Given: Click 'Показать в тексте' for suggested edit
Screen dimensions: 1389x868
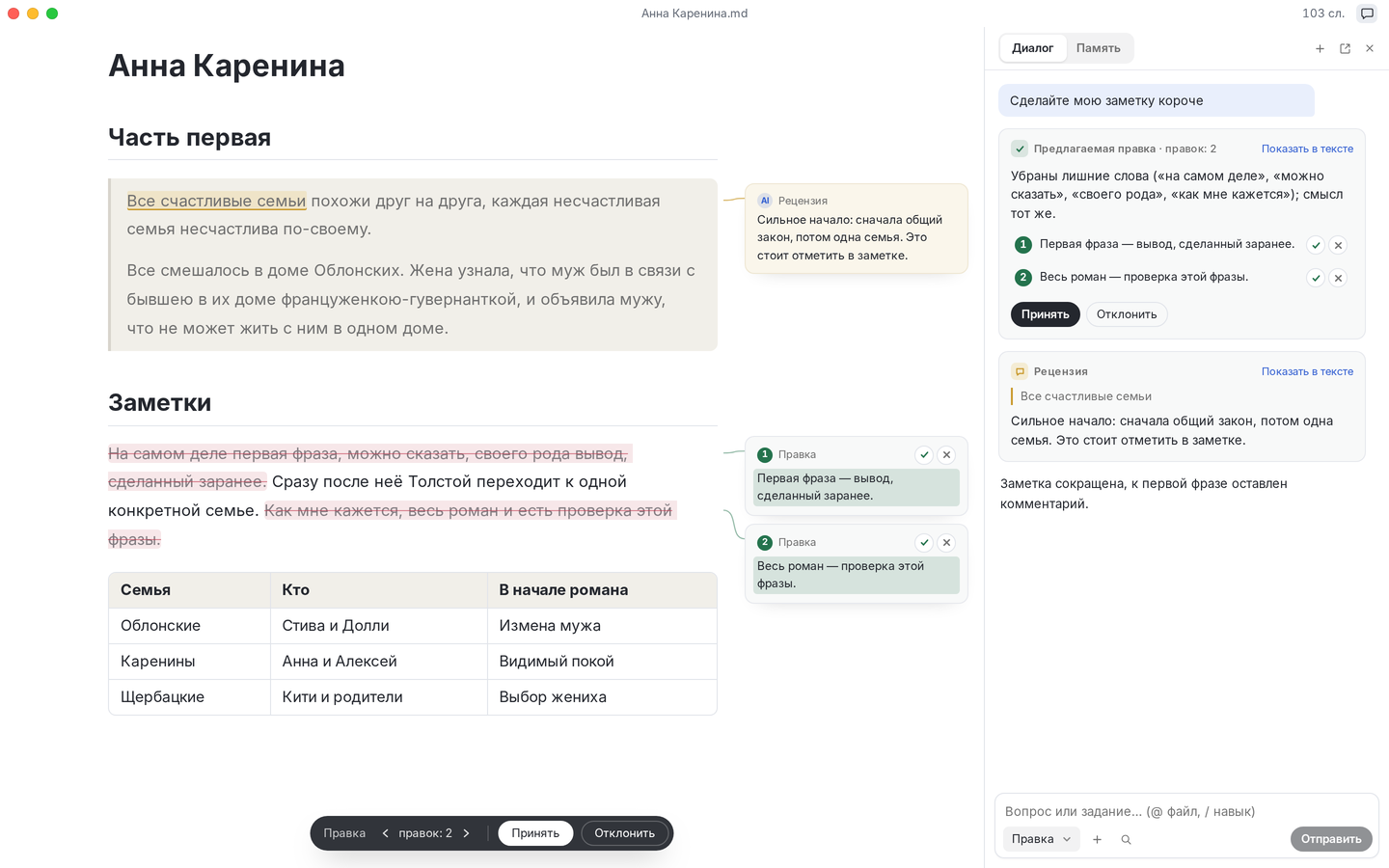Looking at the screenshot, I should [1307, 149].
